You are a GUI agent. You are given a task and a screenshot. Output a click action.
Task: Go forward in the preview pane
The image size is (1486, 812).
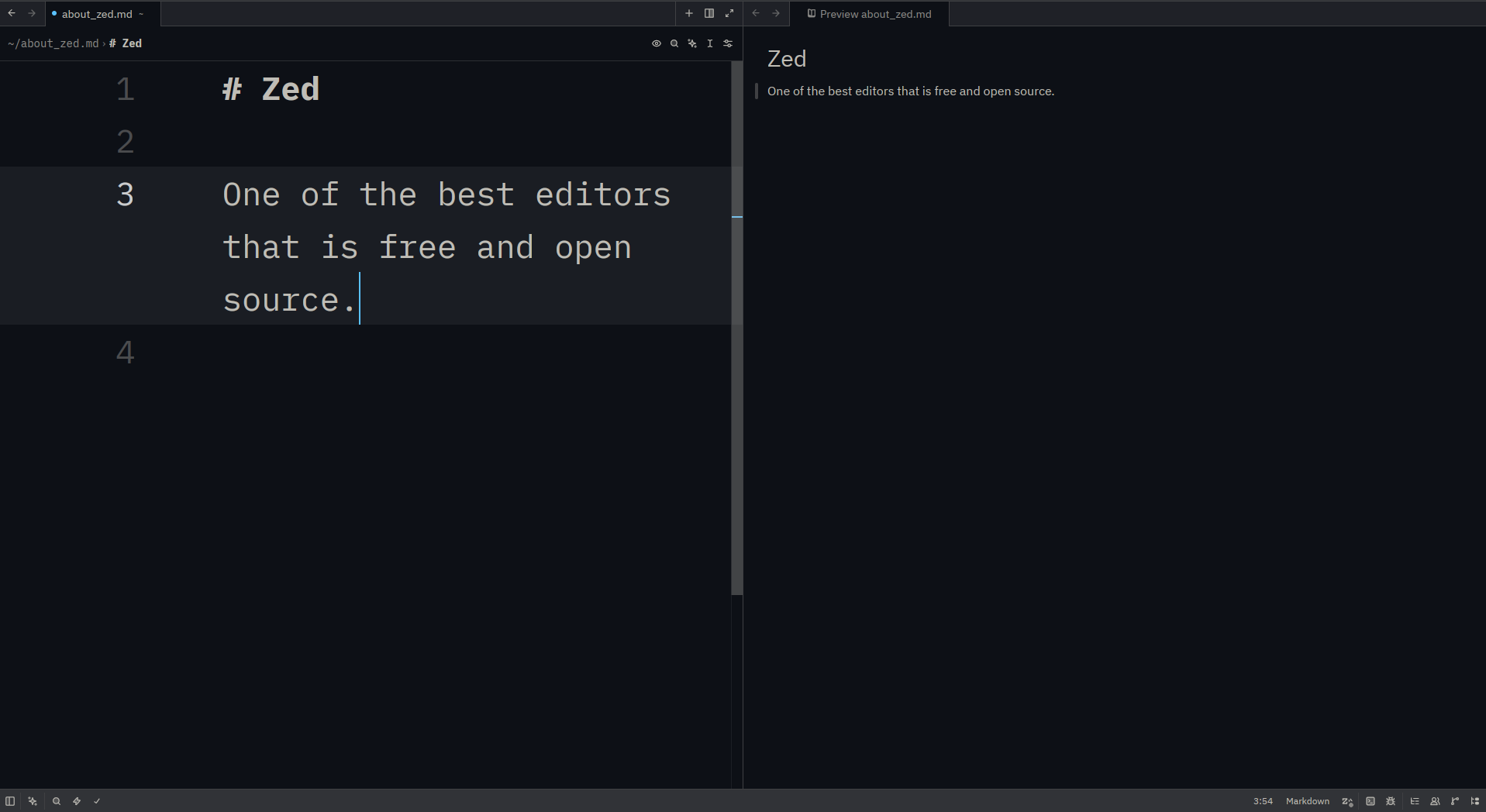[x=776, y=13]
